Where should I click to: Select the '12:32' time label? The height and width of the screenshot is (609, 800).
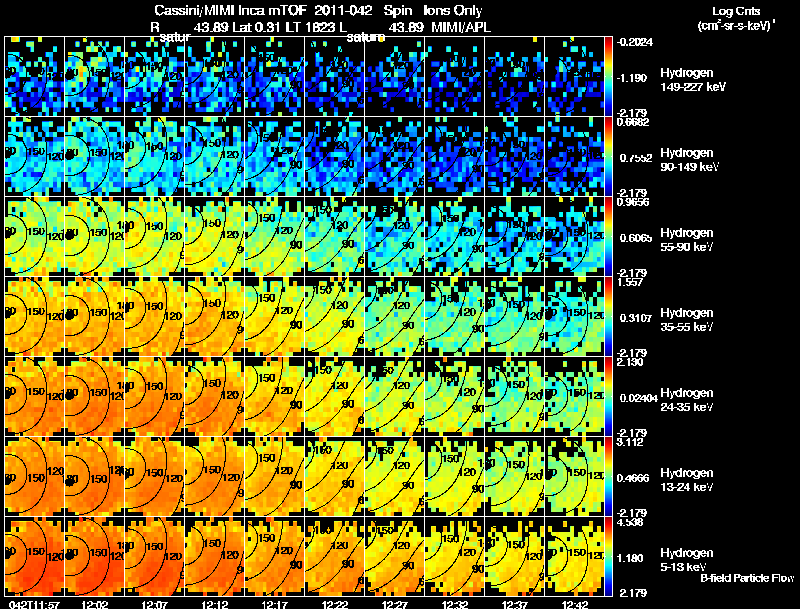click(455, 604)
